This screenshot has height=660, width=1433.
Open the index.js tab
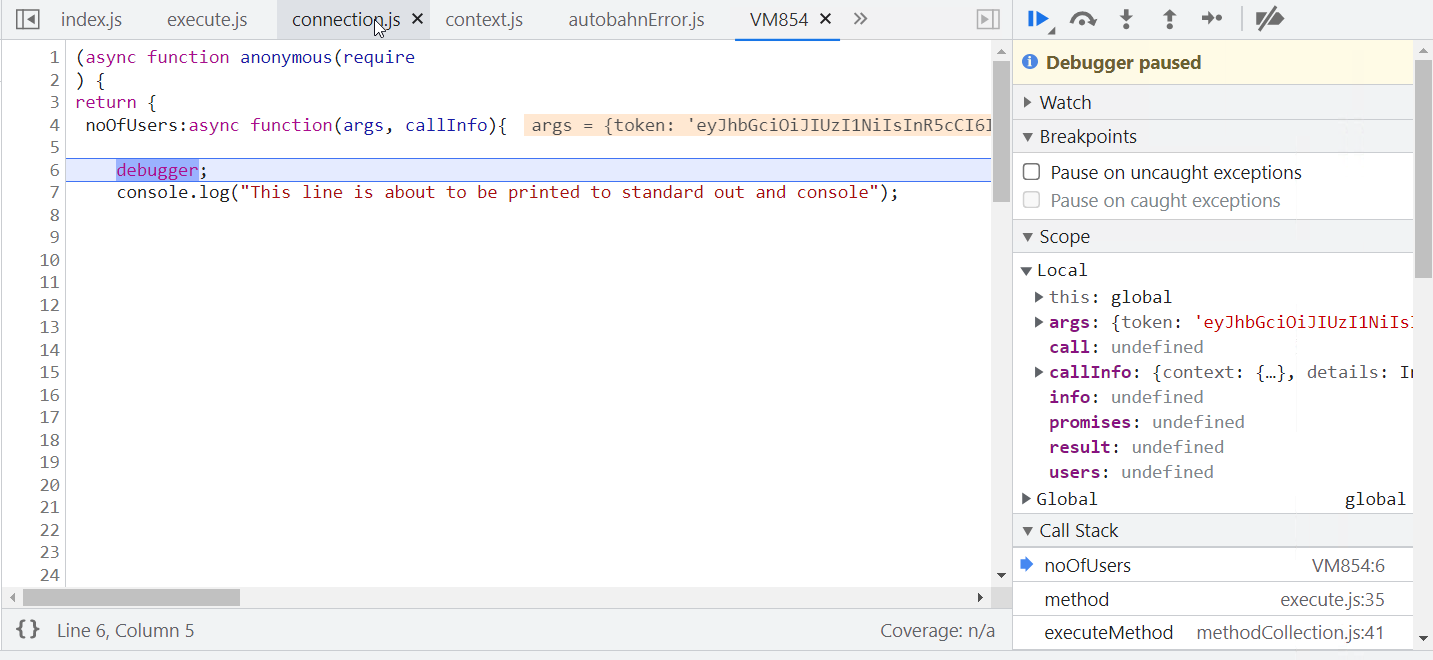pos(91,20)
